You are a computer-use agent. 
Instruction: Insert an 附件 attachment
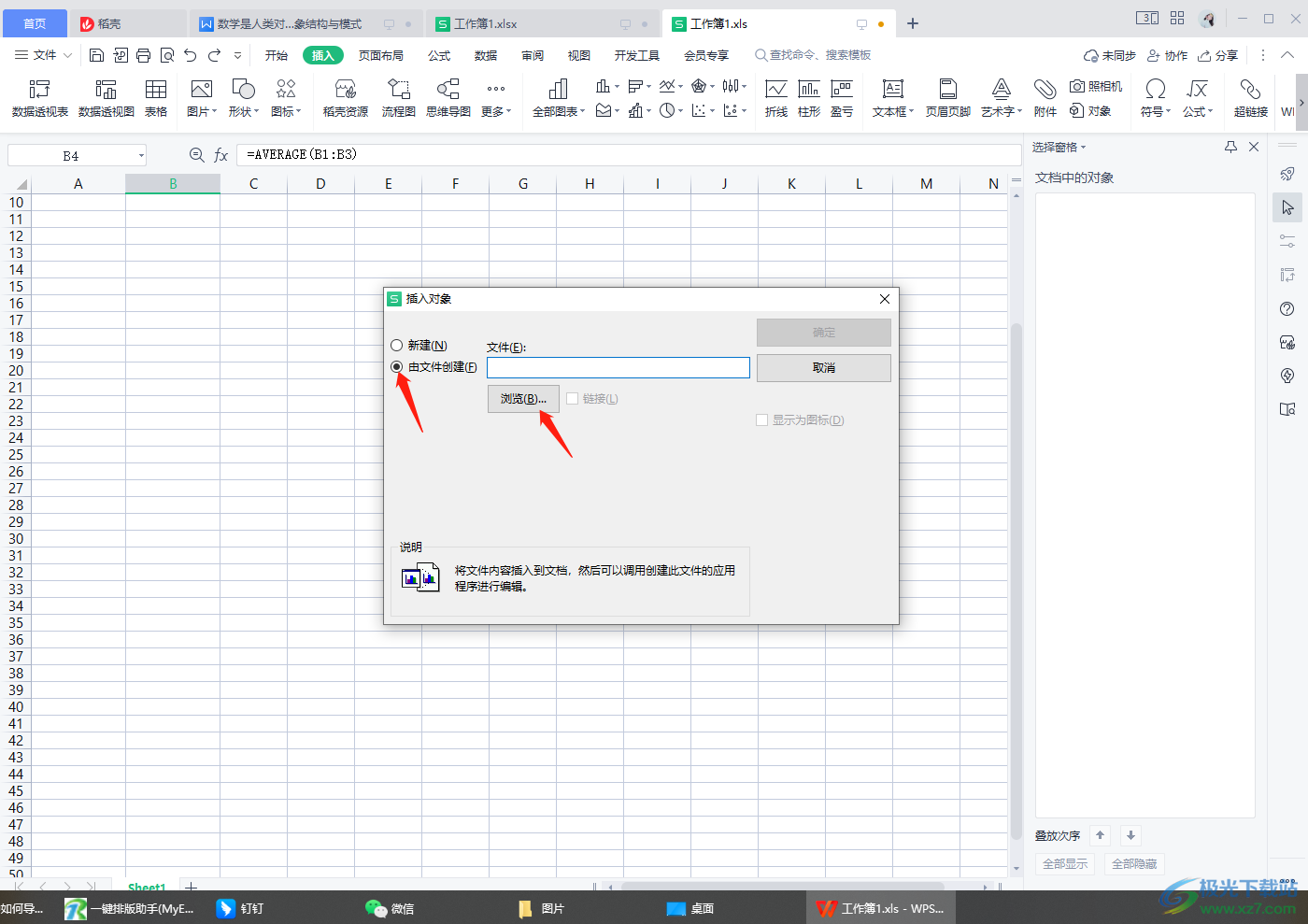click(1045, 98)
